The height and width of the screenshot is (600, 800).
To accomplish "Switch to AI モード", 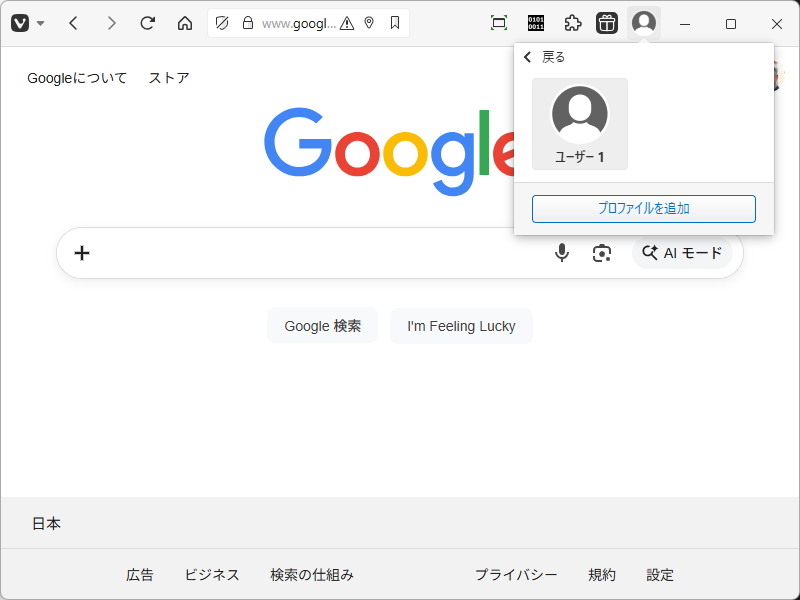I will coord(682,253).
